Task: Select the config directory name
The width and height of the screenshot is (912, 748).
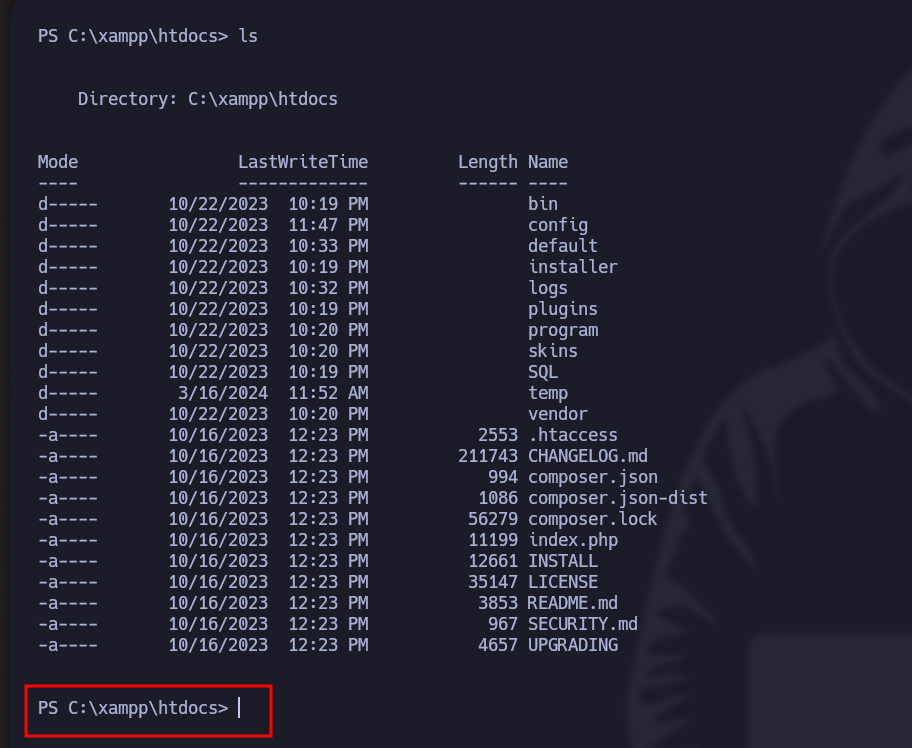Action: 558,225
